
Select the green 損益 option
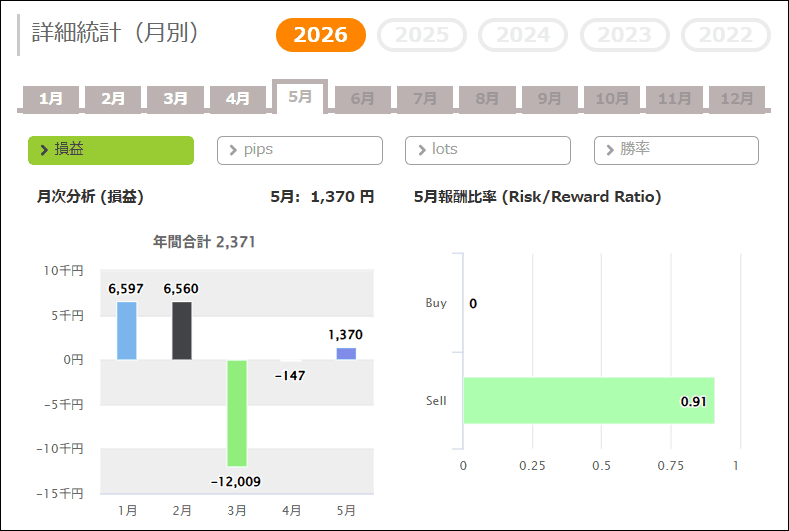[111, 150]
